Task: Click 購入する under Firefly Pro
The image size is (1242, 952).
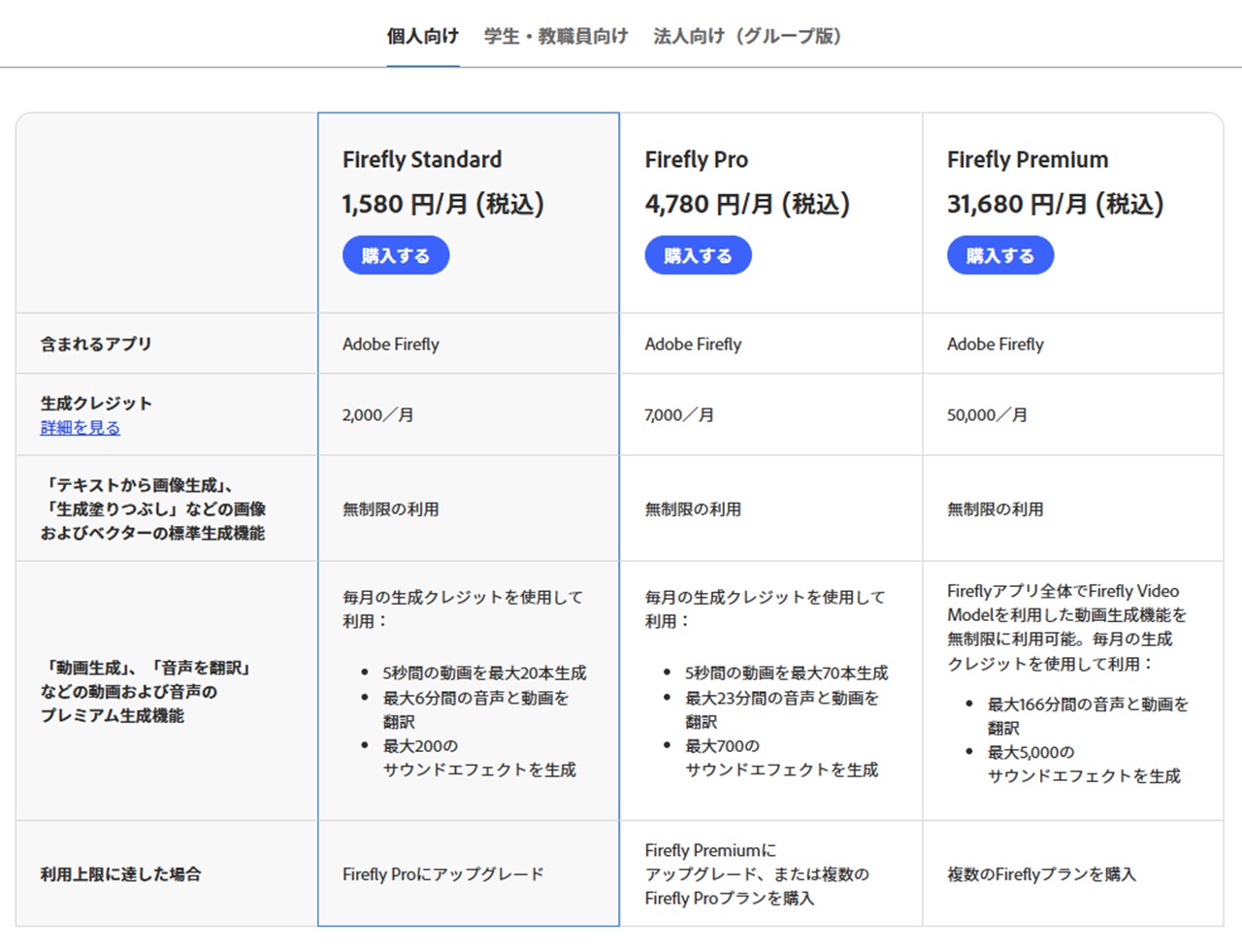Action: click(x=699, y=255)
